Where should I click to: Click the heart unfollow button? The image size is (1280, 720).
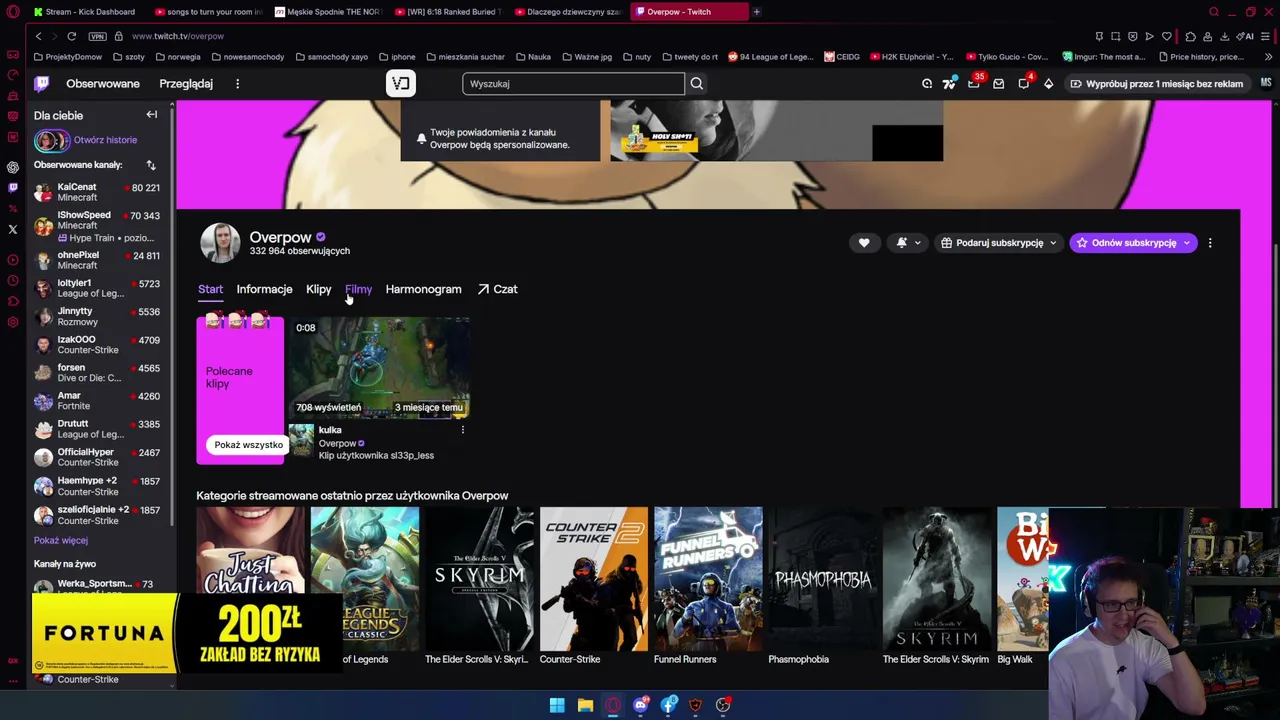point(864,243)
